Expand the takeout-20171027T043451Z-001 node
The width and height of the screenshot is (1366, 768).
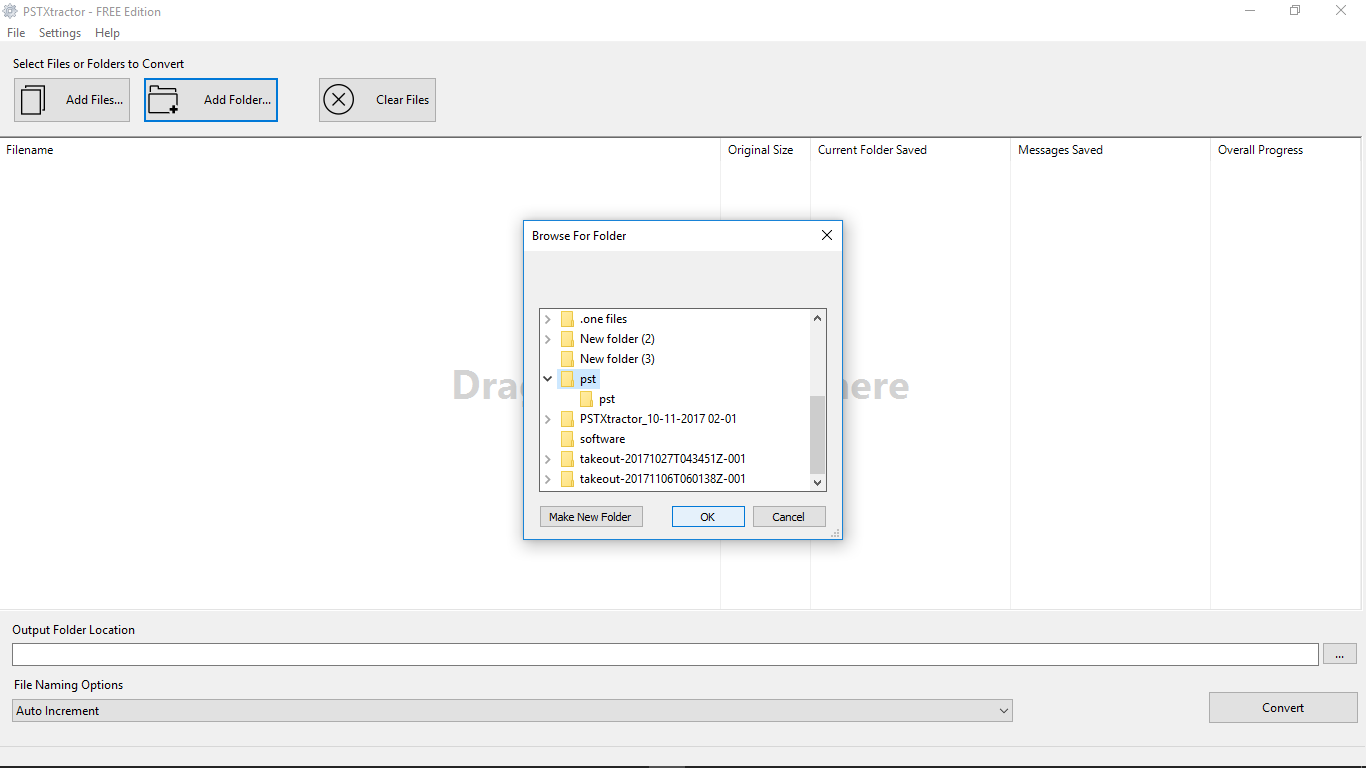click(547, 459)
